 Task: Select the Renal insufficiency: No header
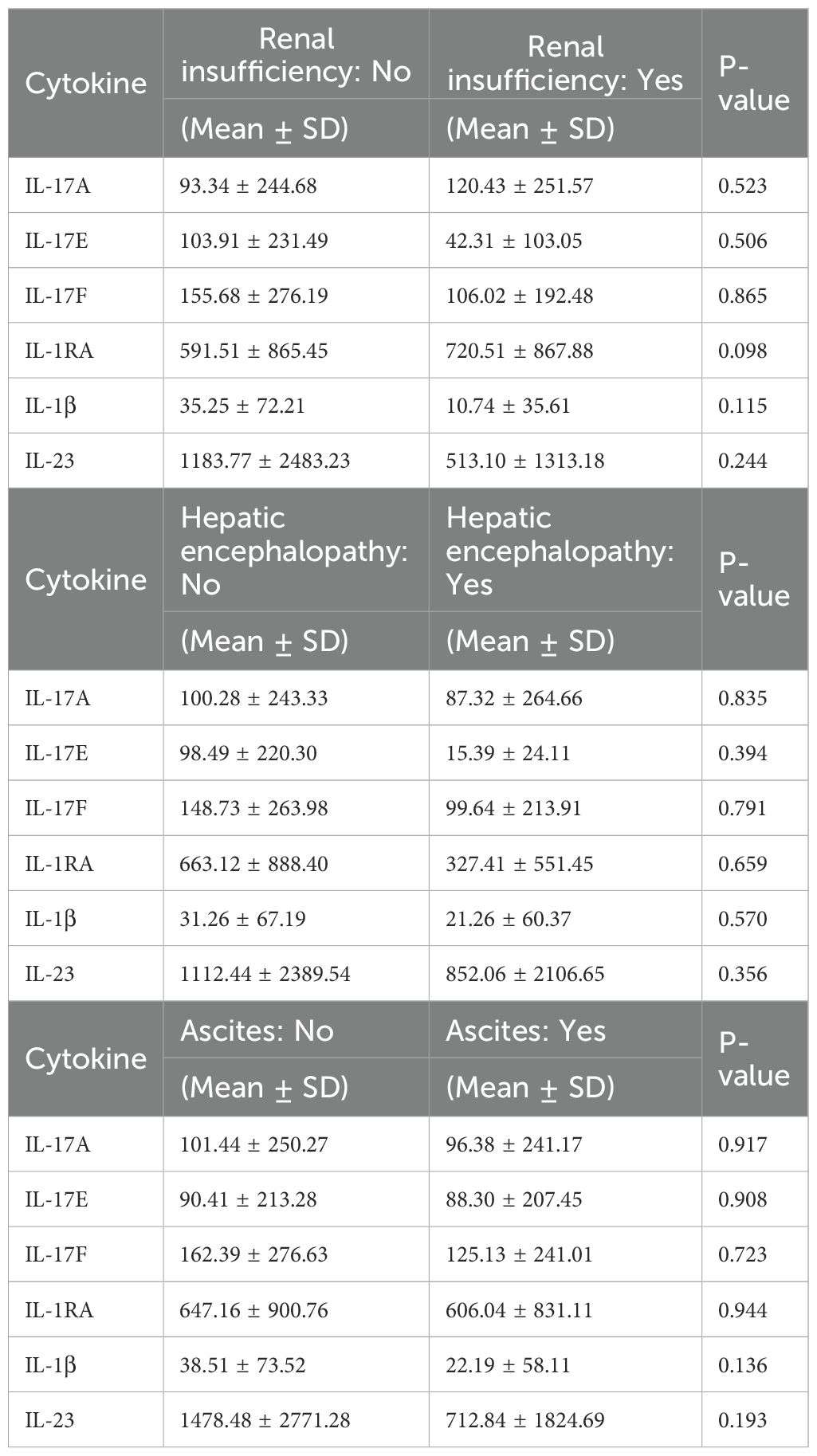(296, 55)
